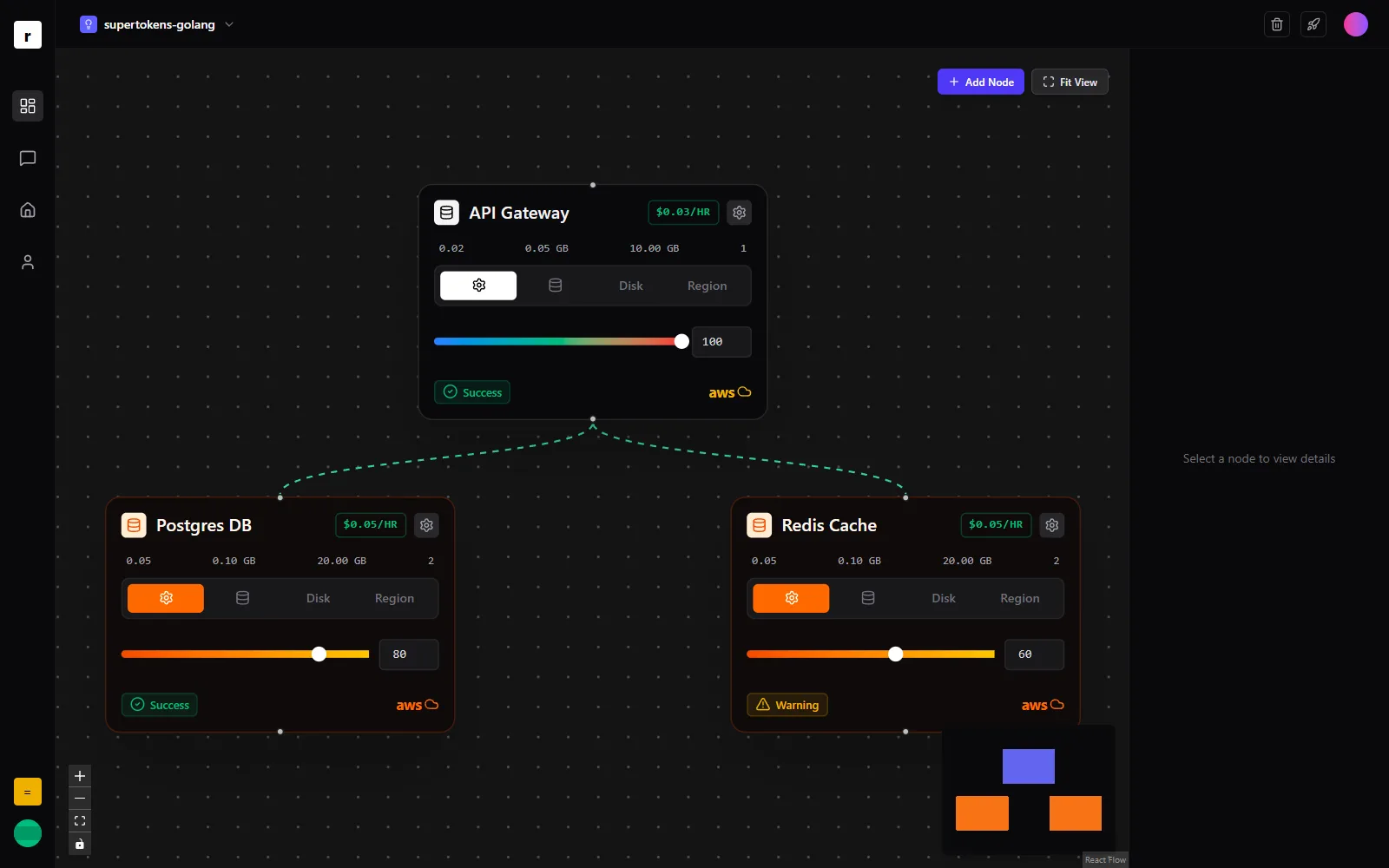This screenshot has width=1389, height=868.
Task: Click the fit view control icon
Action: [x=80, y=821]
